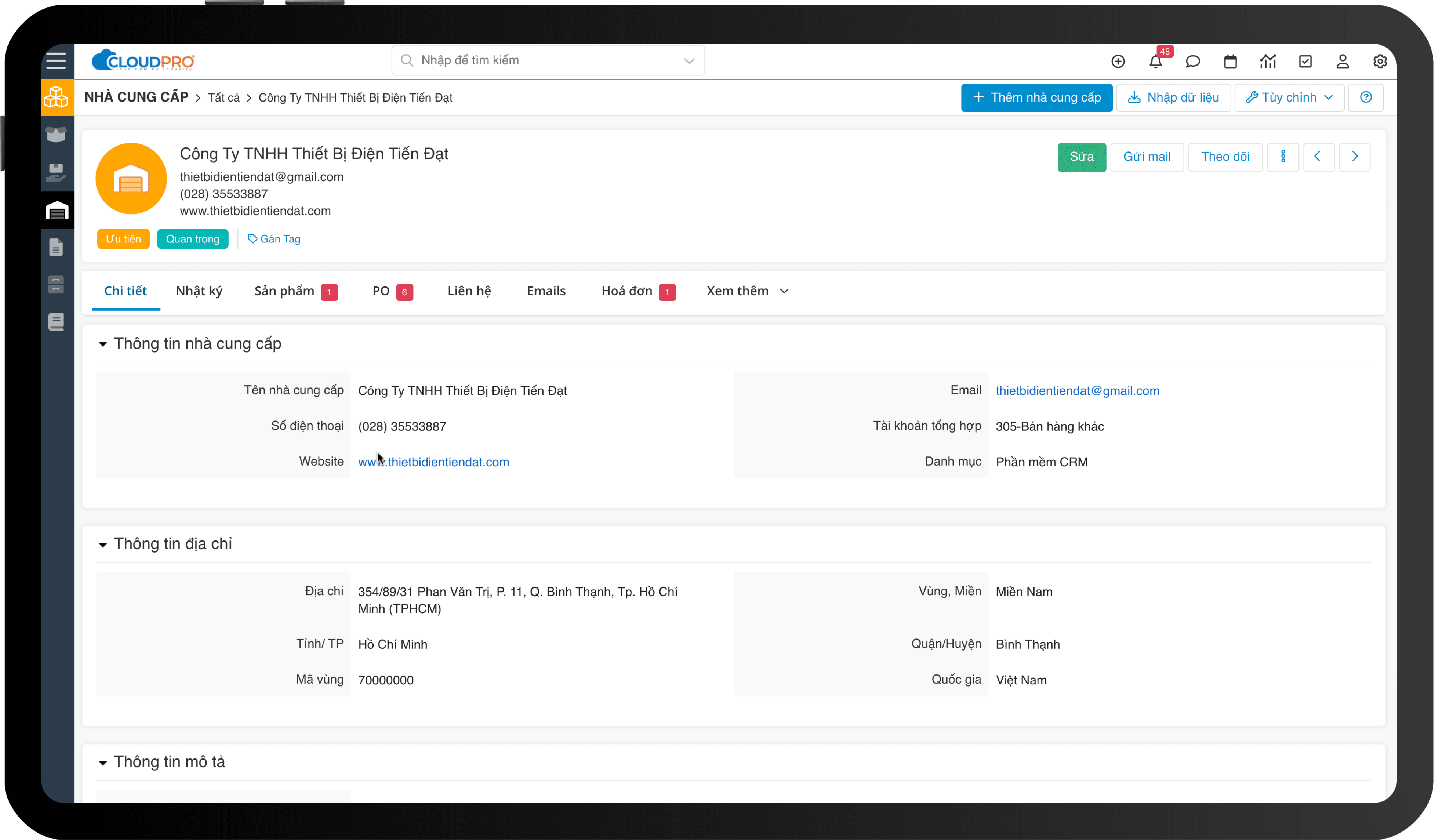The width and height of the screenshot is (1434, 840).
Task: Click the quick-create plus circle icon
Action: (1118, 62)
